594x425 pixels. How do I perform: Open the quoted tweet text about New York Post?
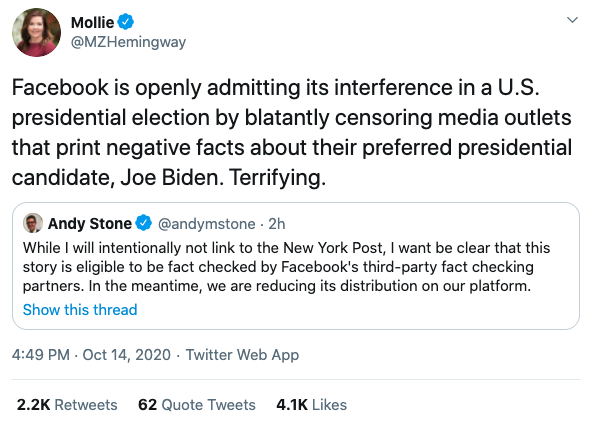pos(286,267)
